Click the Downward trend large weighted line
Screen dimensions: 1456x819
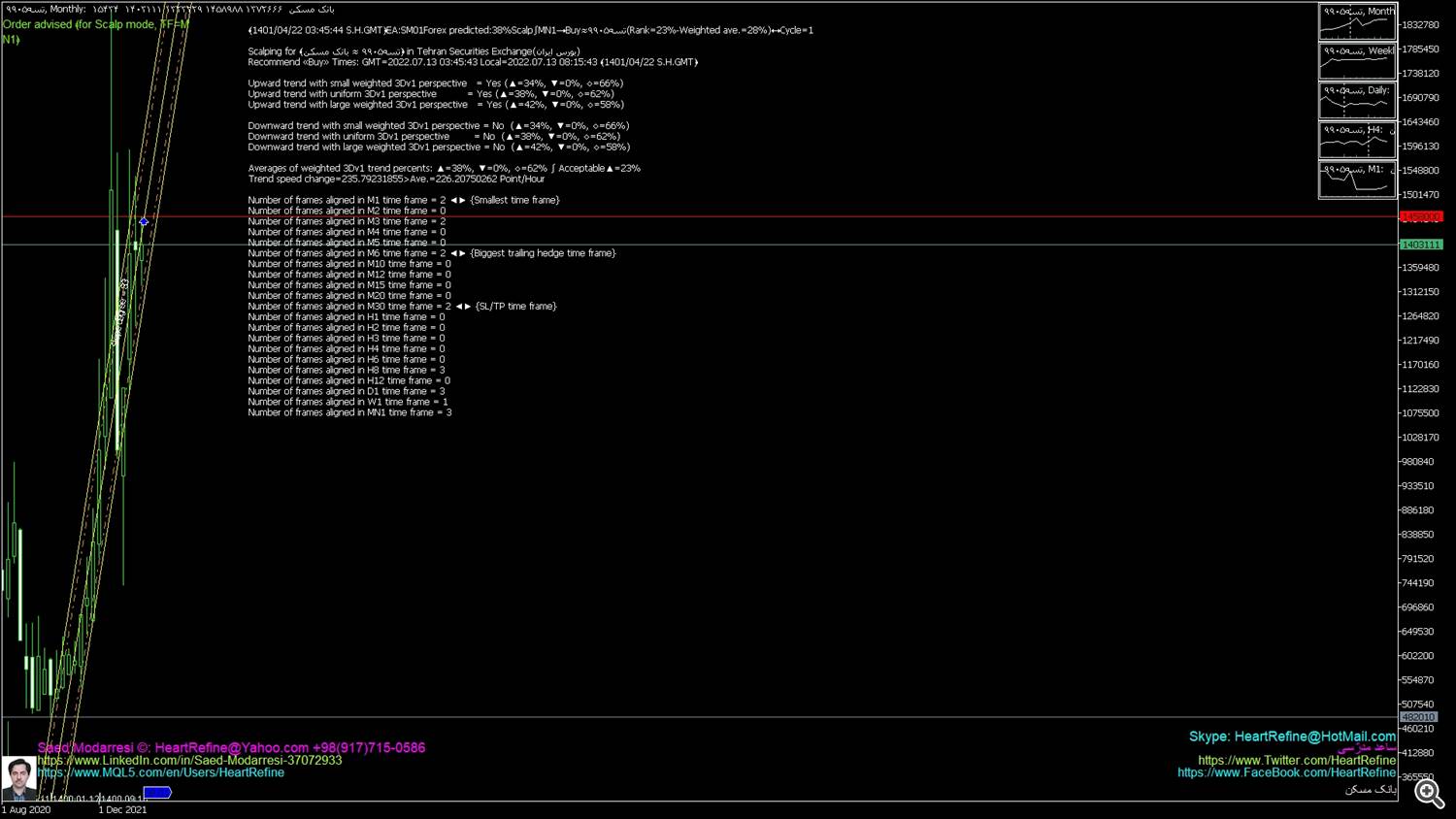pos(439,147)
